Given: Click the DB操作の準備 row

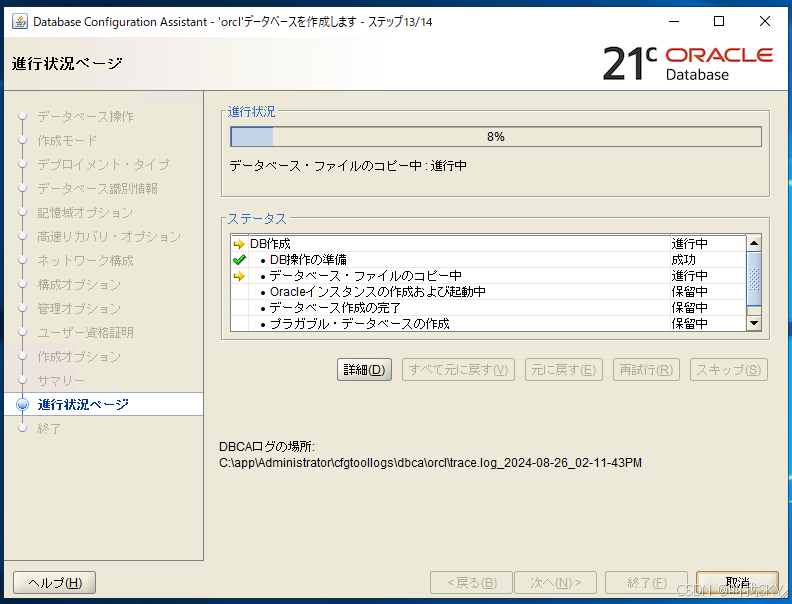Looking at the screenshot, I should click(x=488, y=260).
